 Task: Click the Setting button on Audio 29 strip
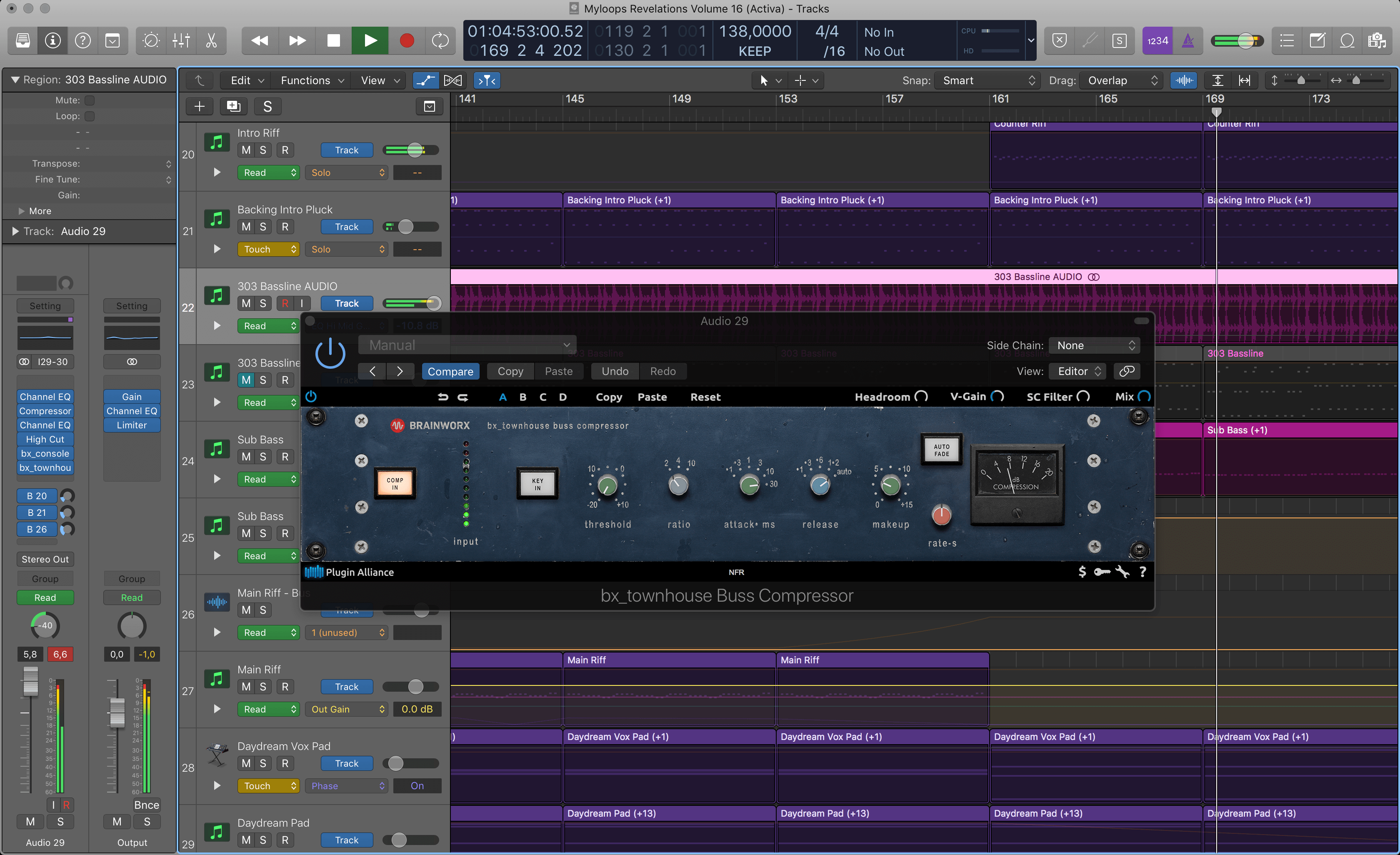point(45,306)
